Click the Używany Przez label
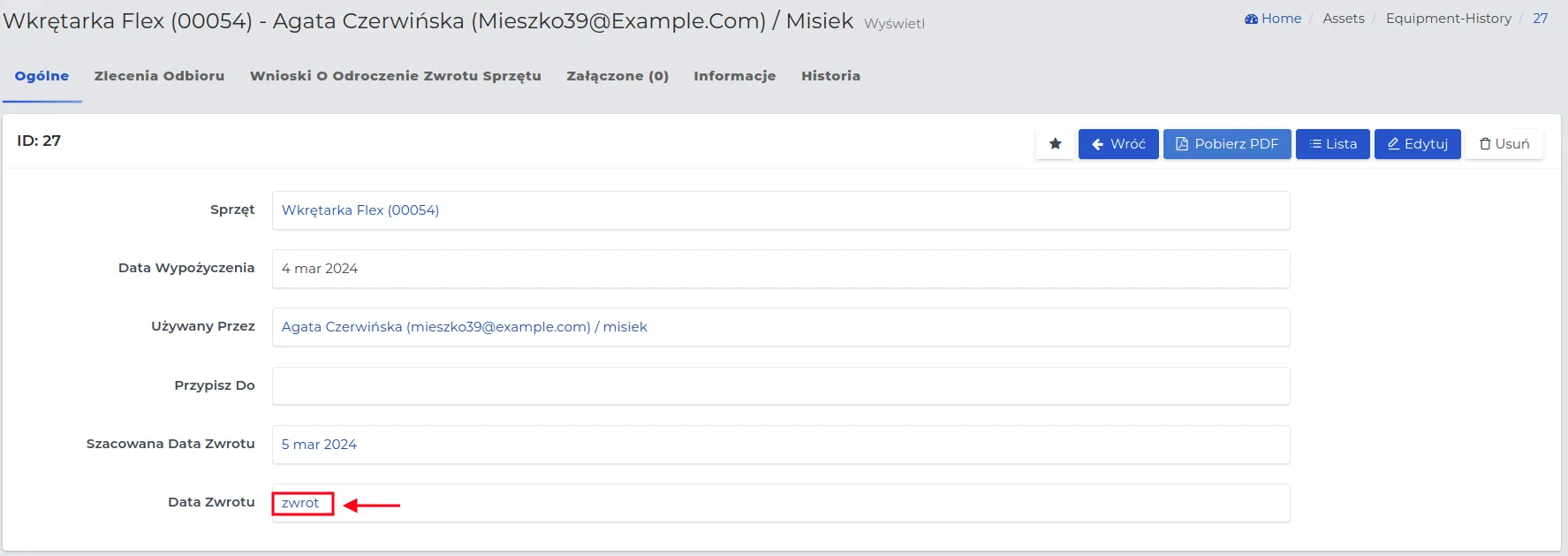The height and width of the screenshot is (556, 1568). tap(203, 326)
